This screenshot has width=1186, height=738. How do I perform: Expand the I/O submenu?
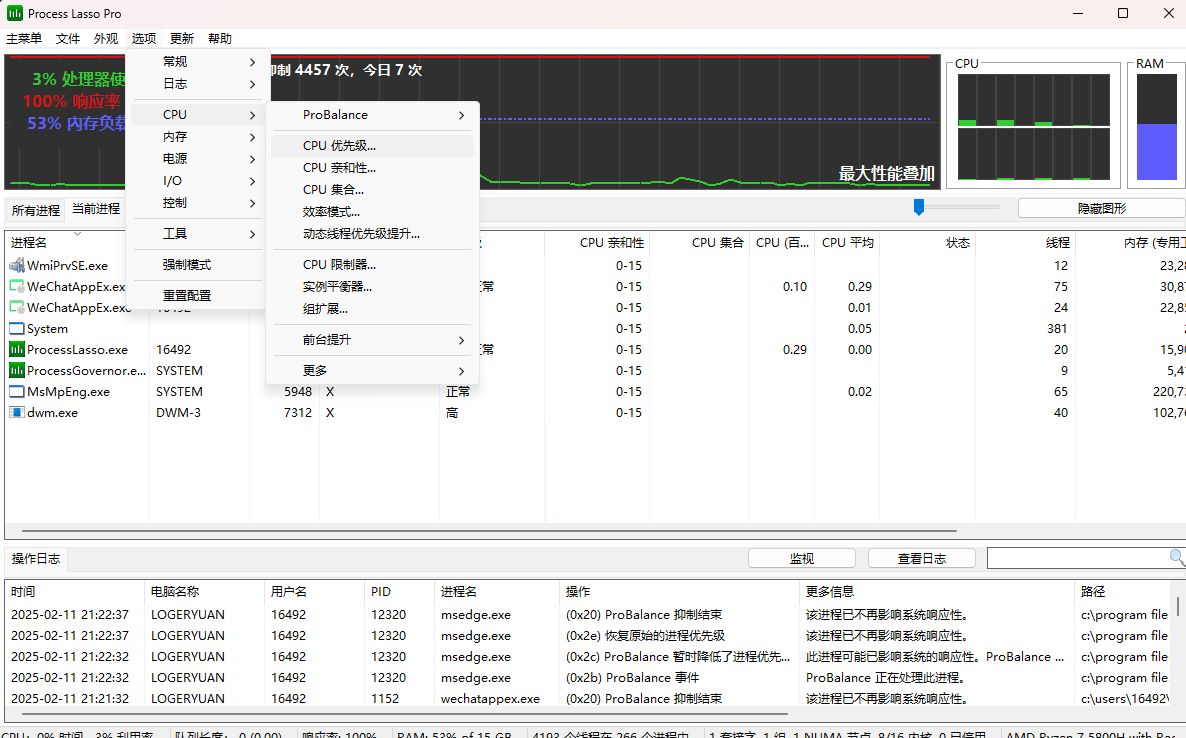199,181
